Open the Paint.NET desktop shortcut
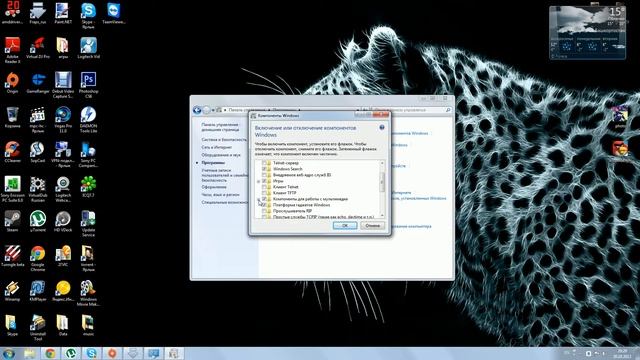The image size is (640, 360). pyautogui.click(x=62, y=13)
